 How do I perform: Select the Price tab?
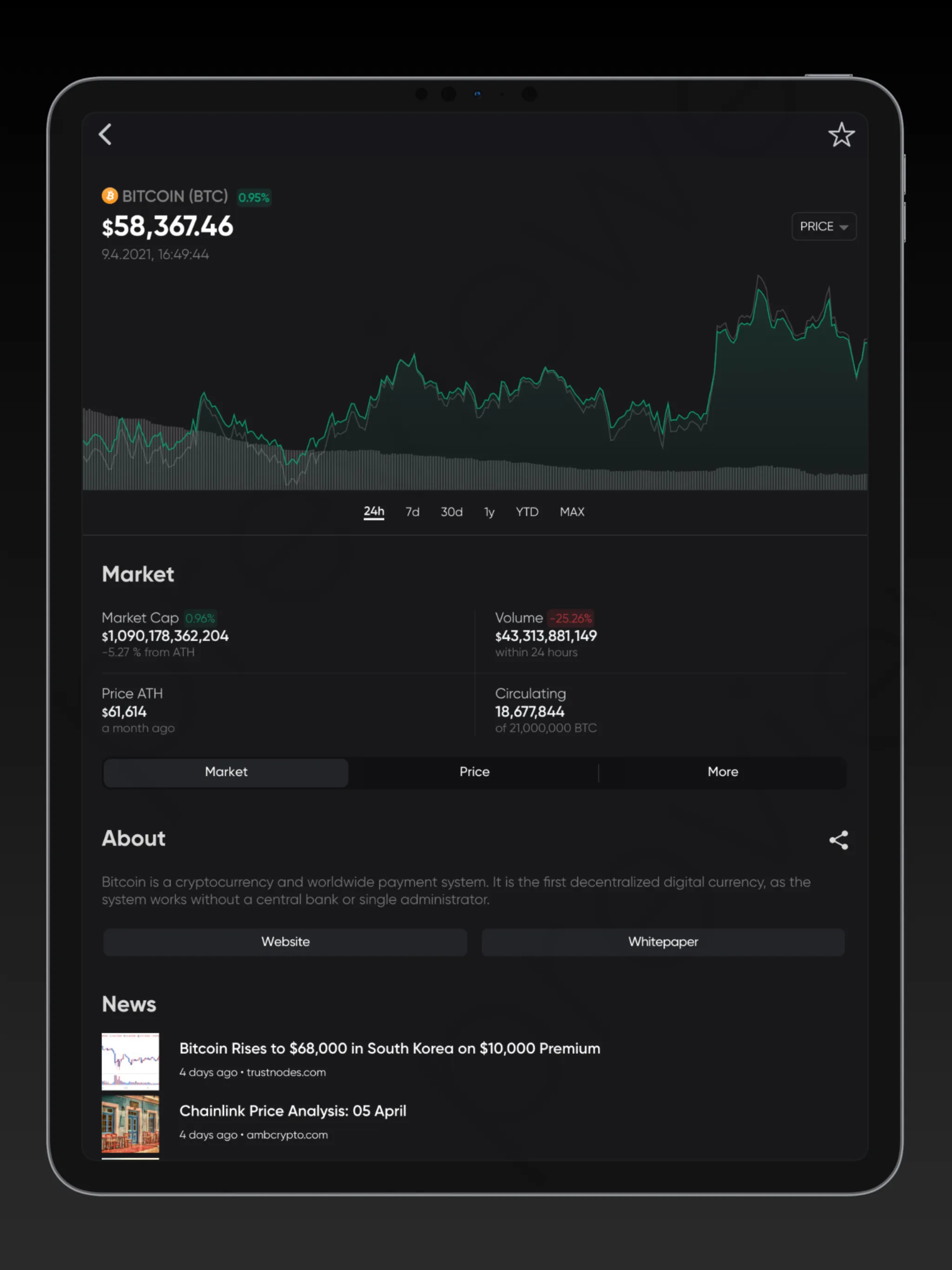click(x=475, y=771)
